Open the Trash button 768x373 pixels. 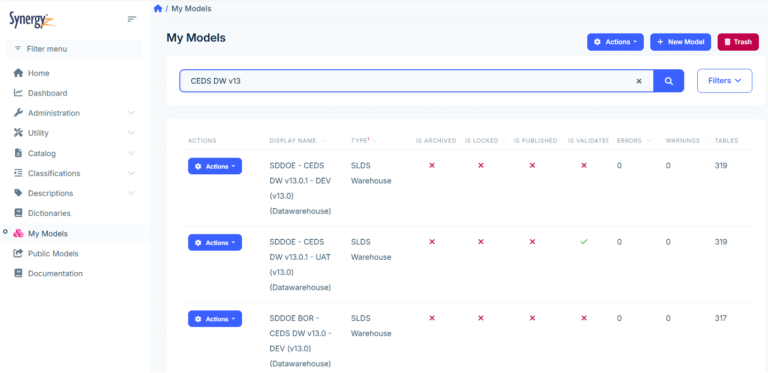738,42
